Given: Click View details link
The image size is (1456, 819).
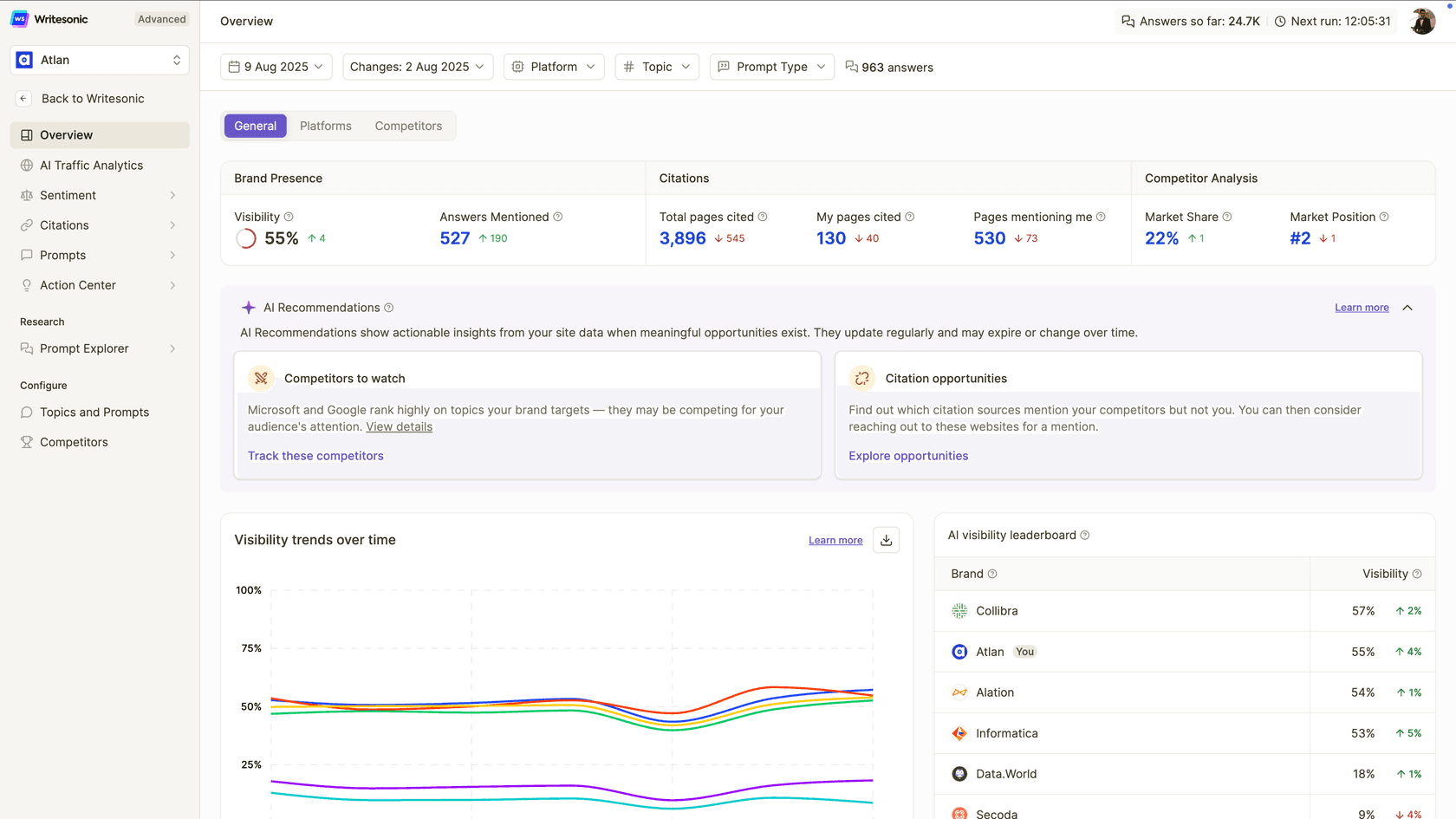Looking at the screenshot, I should click(399, 426).
